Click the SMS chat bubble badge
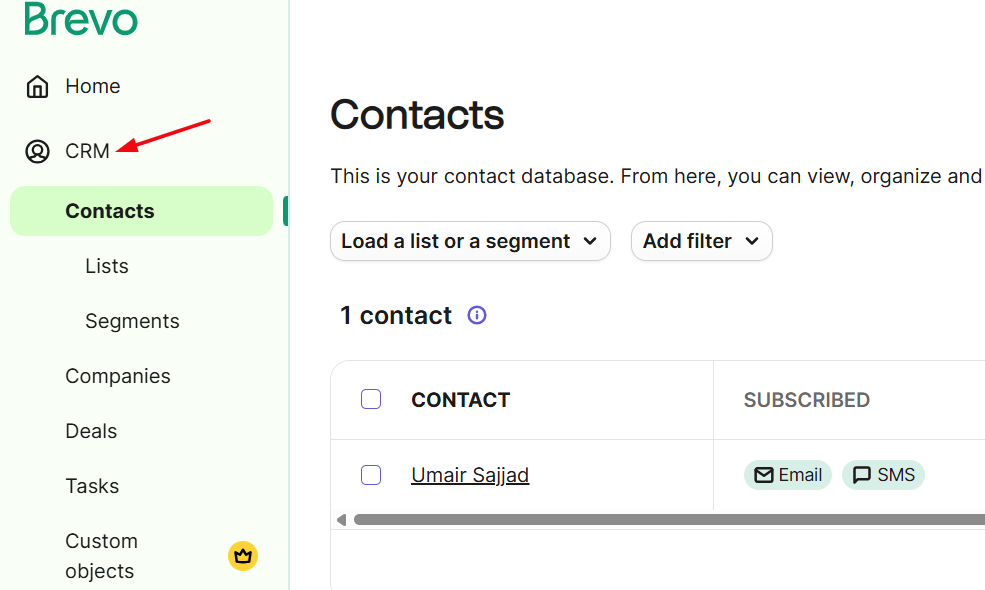The width and height of the screenshot is (985, 590). 883,475
